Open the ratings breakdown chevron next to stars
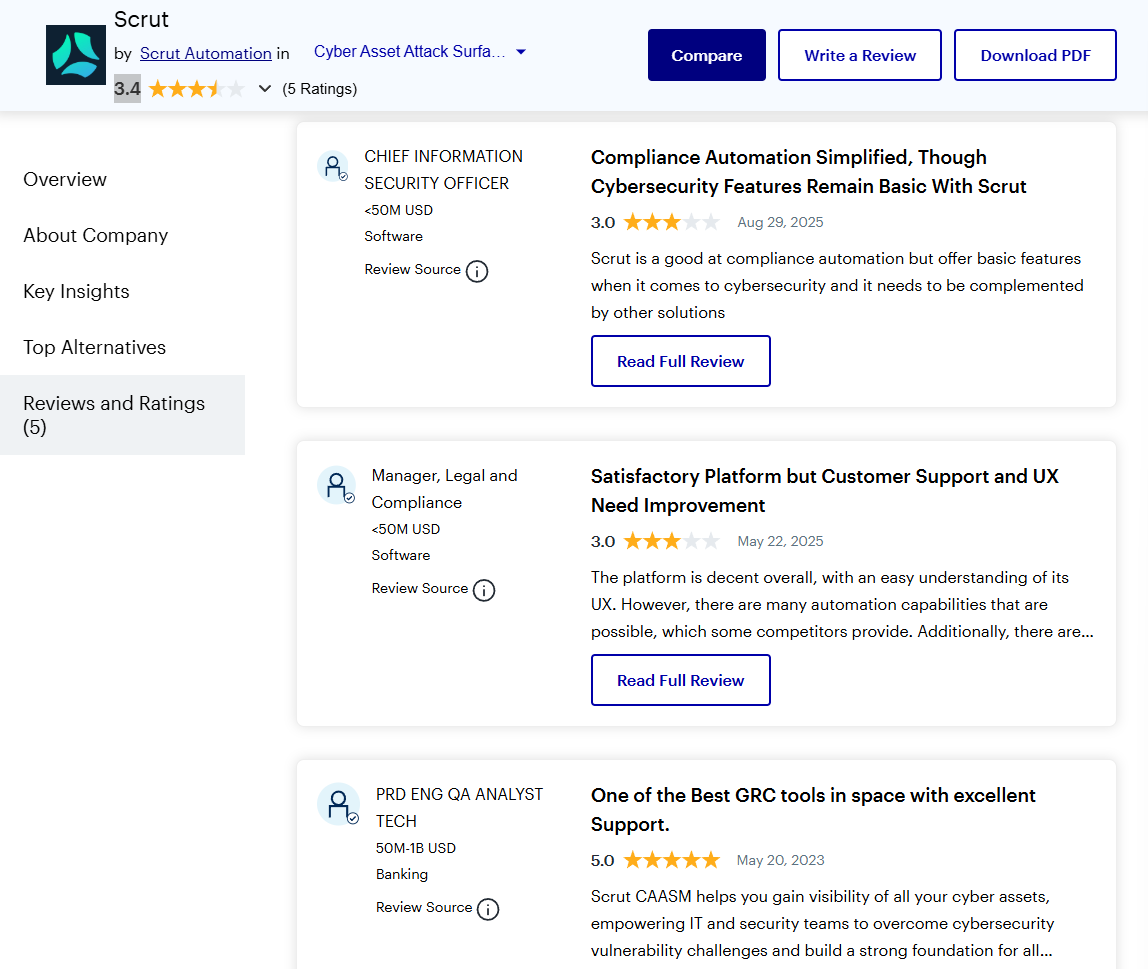The width and height of the screenshot is (1148, 969). pyautogui.click(x=263, y=88)
